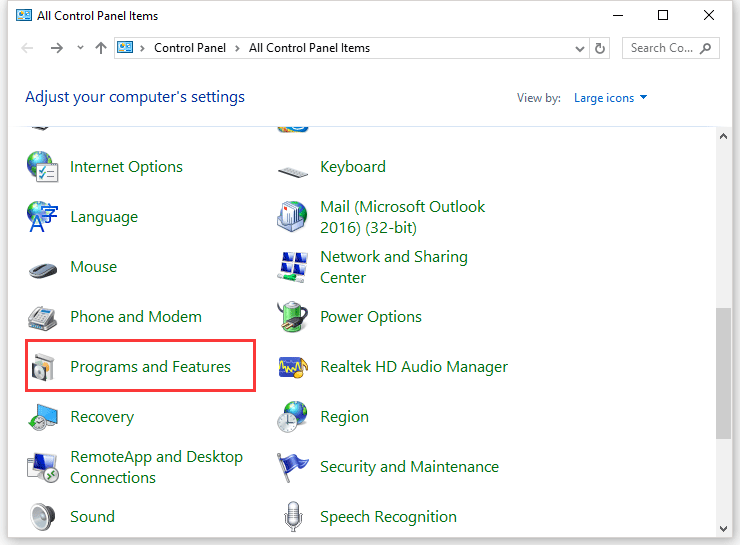Click the vertical scrollbar thumb
Screen dimensions: 740x545
(x=723, y=373)
